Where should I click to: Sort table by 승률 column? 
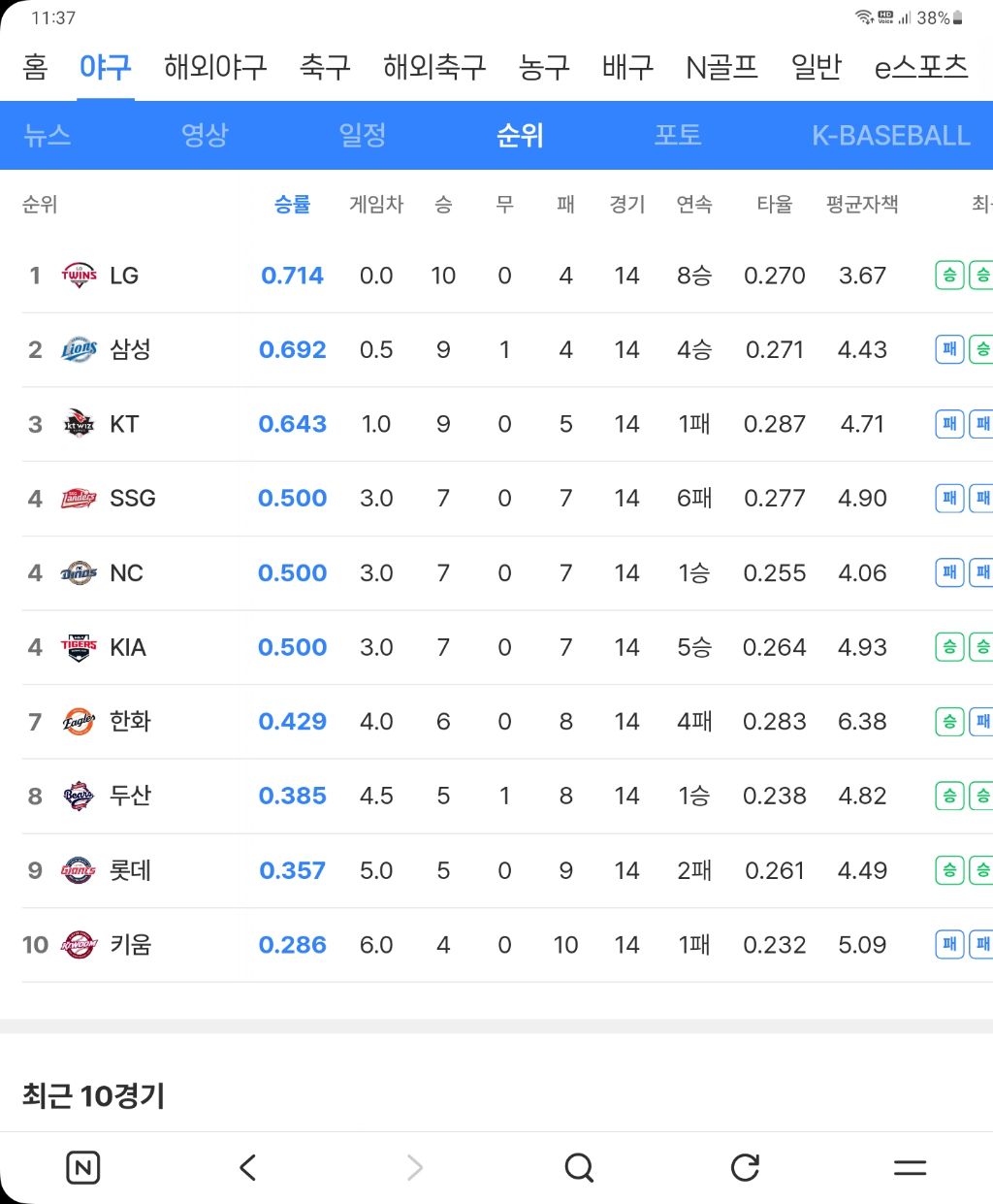point(292,204)
